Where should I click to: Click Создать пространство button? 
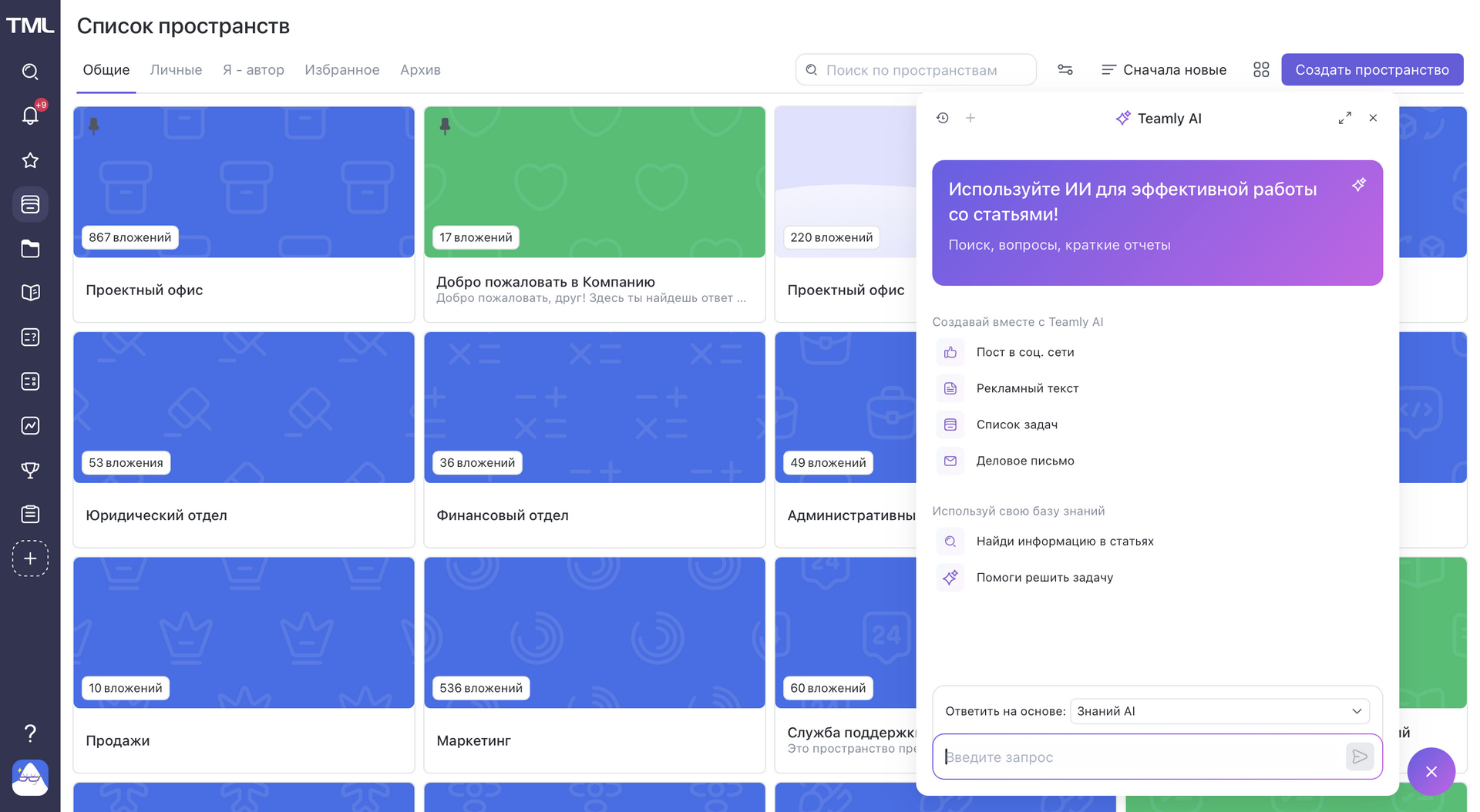click(1371, 70)
